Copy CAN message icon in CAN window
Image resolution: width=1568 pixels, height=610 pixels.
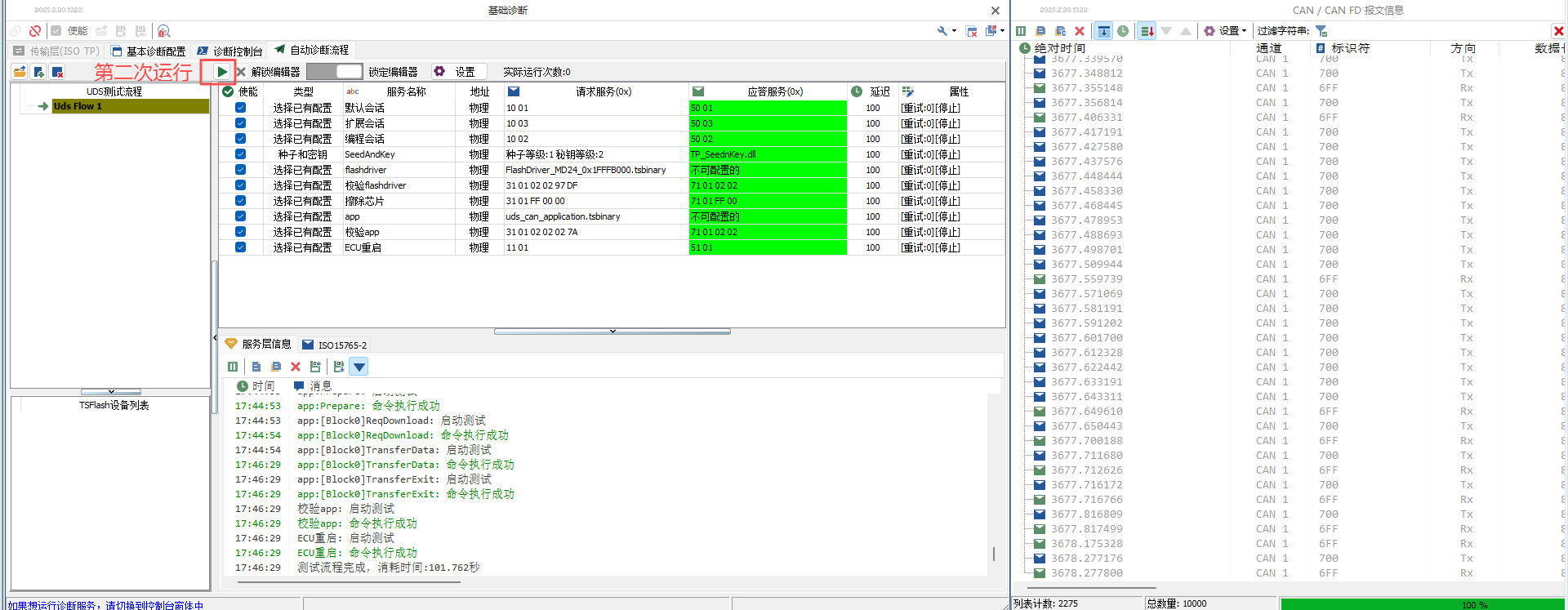[x=1041, y=31]
